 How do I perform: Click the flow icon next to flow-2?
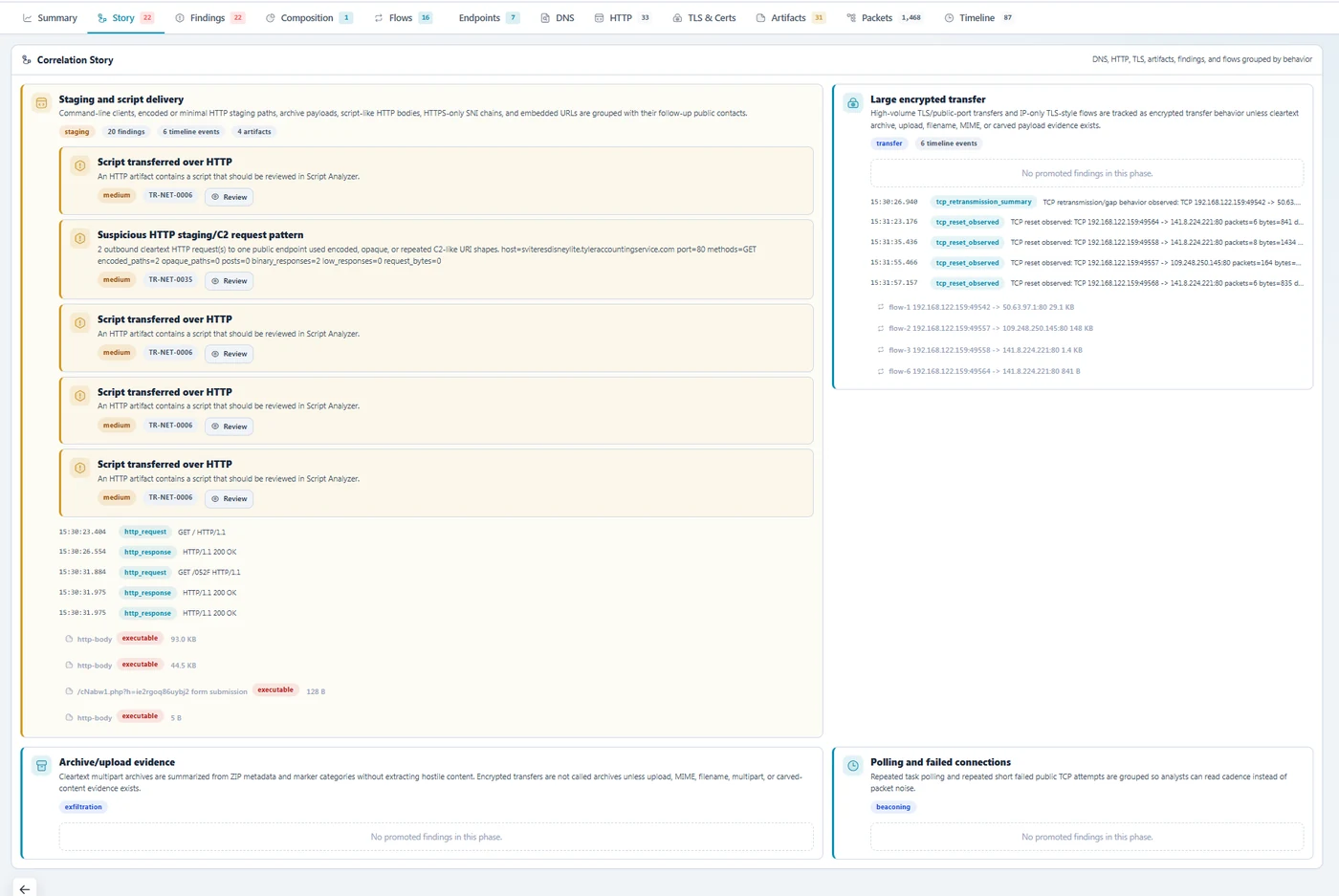pyautogui.click(x=881, y=328)
